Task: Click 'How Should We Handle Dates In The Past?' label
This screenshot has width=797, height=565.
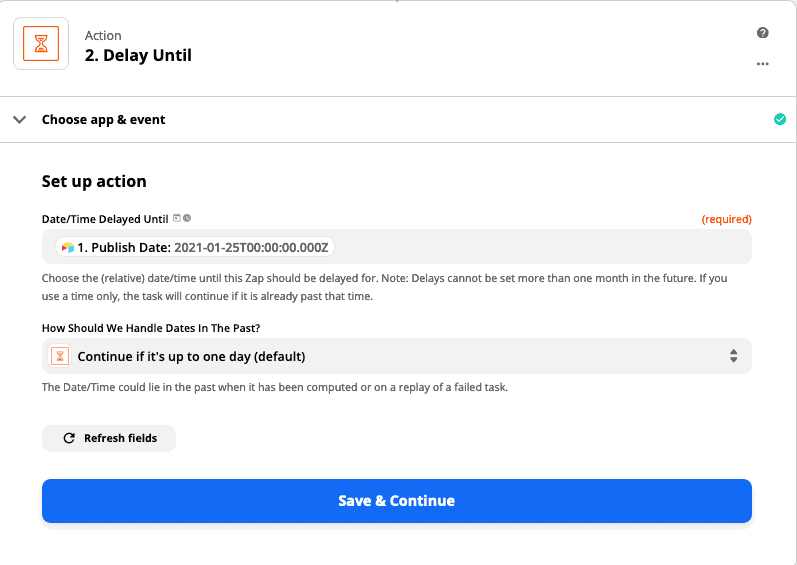Action: point(151,328)
